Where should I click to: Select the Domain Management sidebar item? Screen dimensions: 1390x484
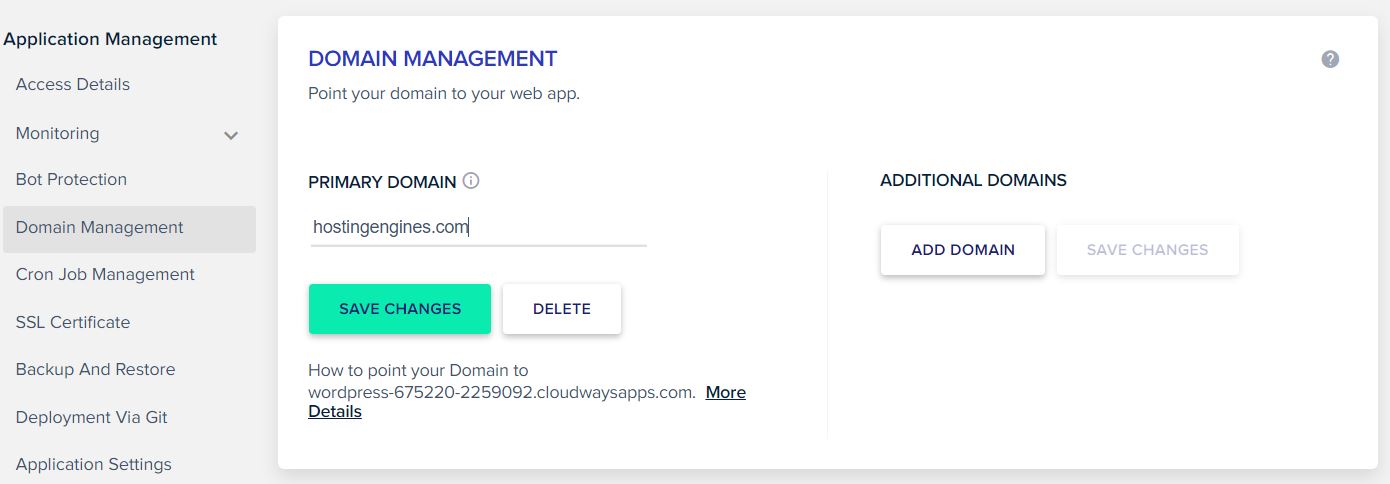(129, 229)
